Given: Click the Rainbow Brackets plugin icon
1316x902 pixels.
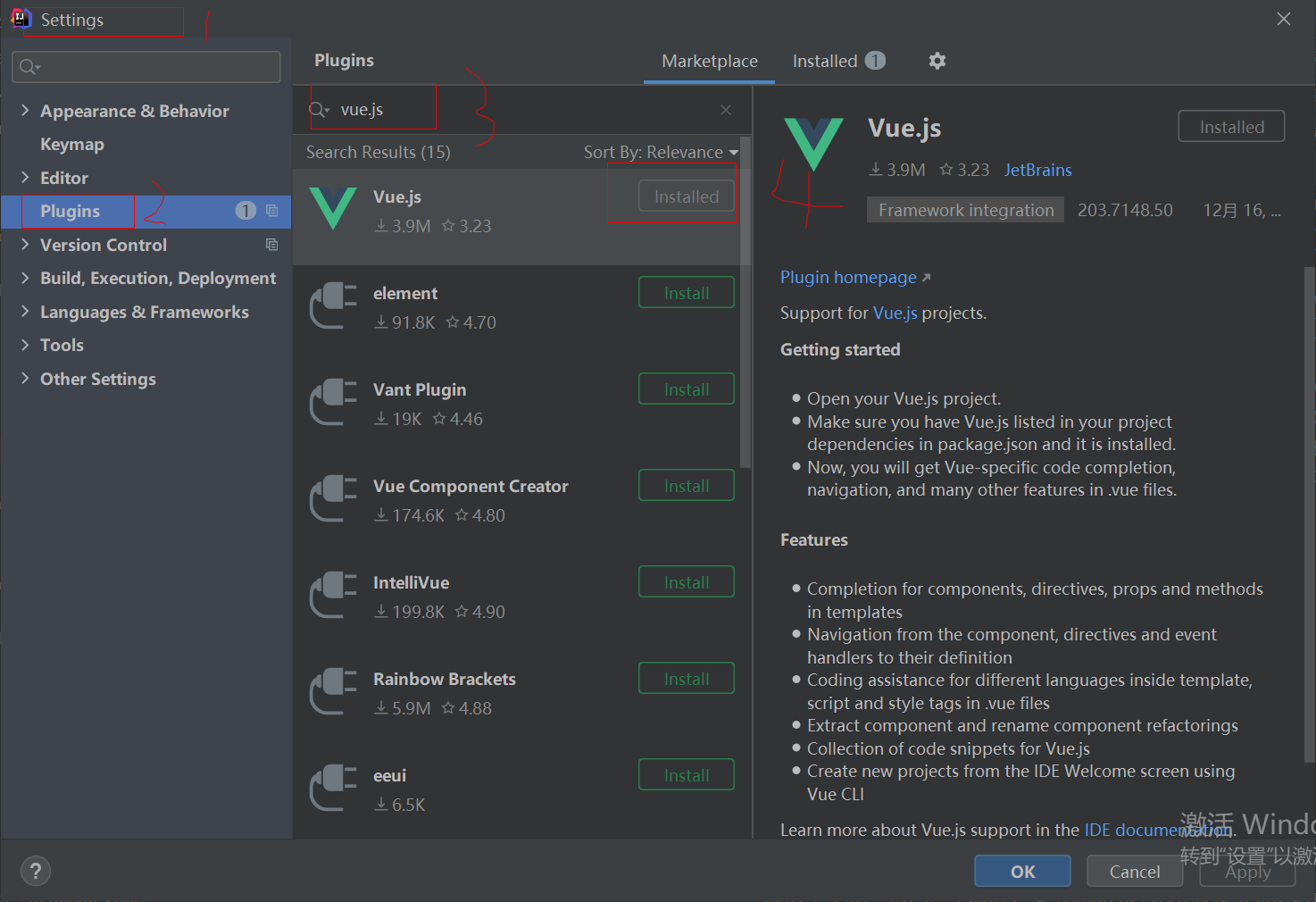Looking at the screenshot, I should [x=333, y=690].
